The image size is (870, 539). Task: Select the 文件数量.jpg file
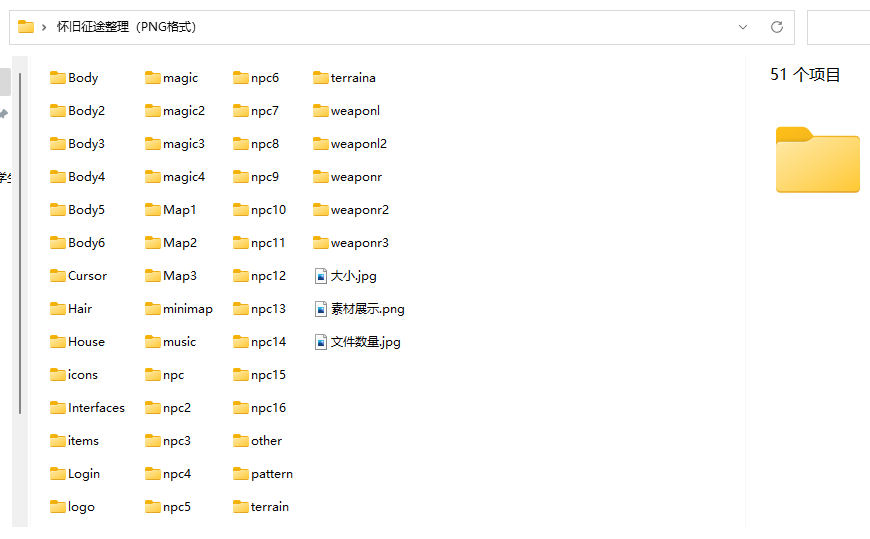coord(365,342)
